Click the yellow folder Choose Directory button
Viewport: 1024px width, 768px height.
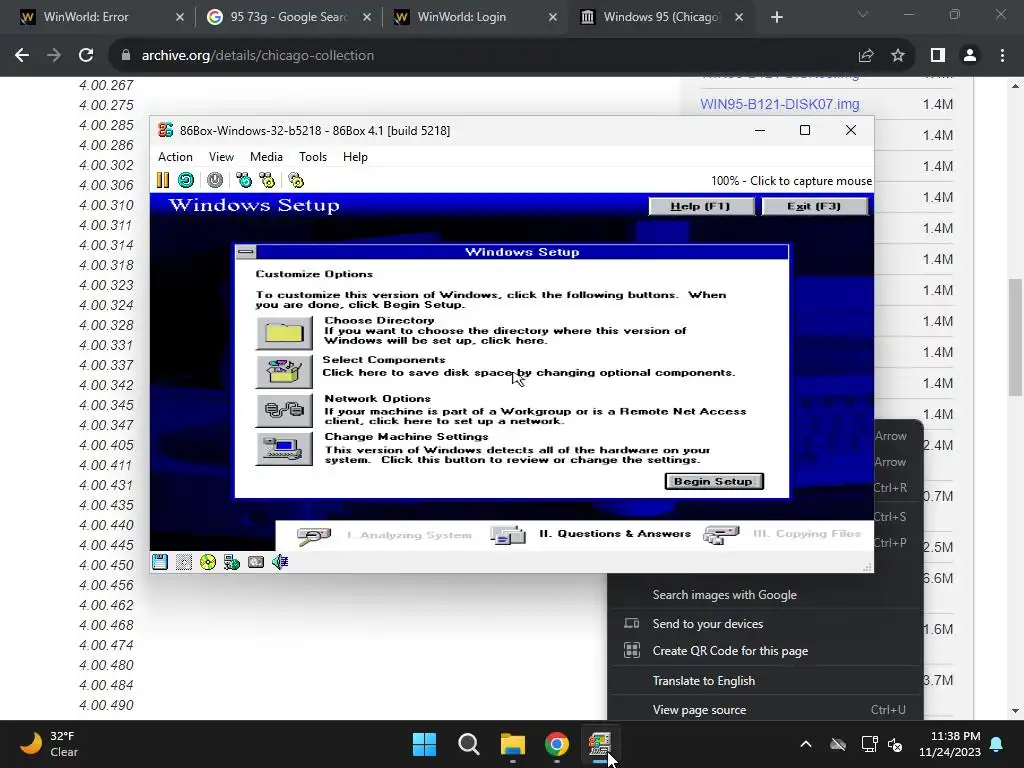coord(284,333)
